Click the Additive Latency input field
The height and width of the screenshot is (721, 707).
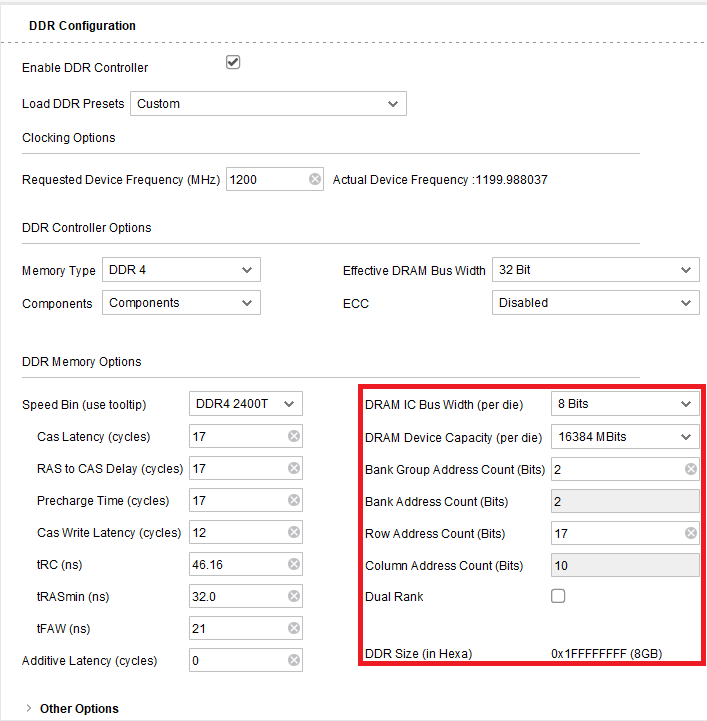coord(236,661)
